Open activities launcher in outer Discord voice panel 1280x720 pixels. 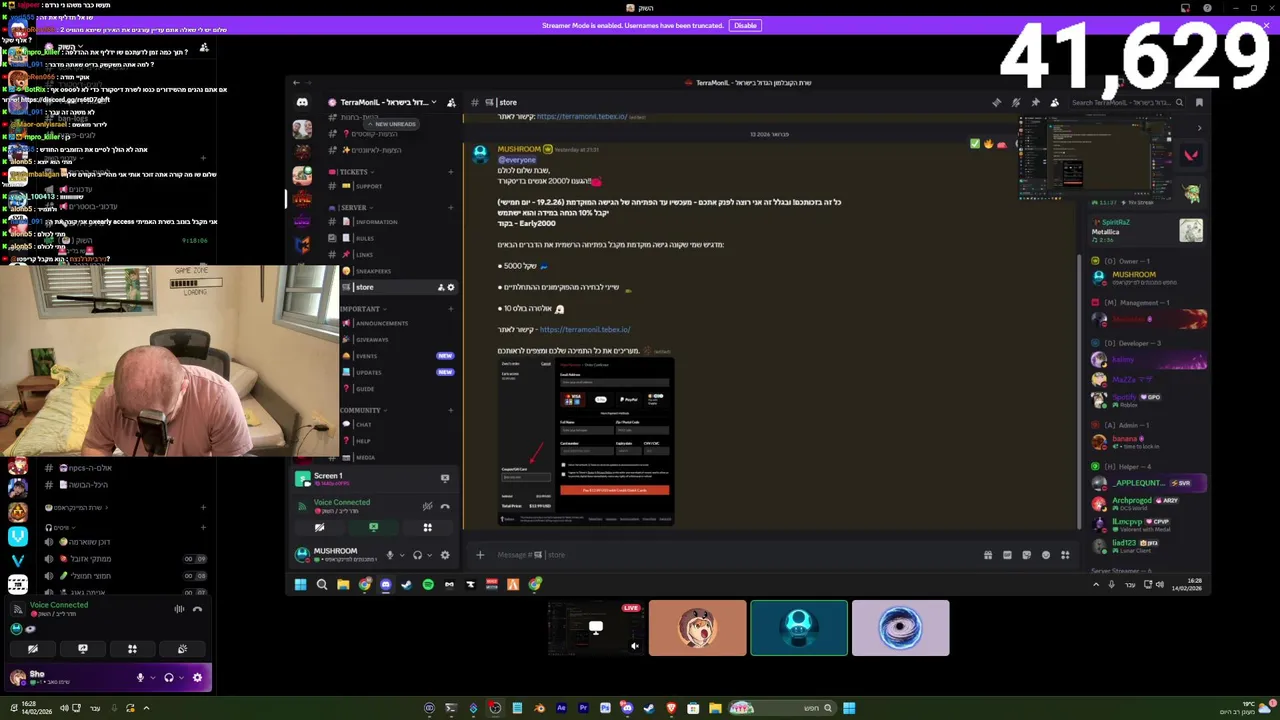pos(132,649)
